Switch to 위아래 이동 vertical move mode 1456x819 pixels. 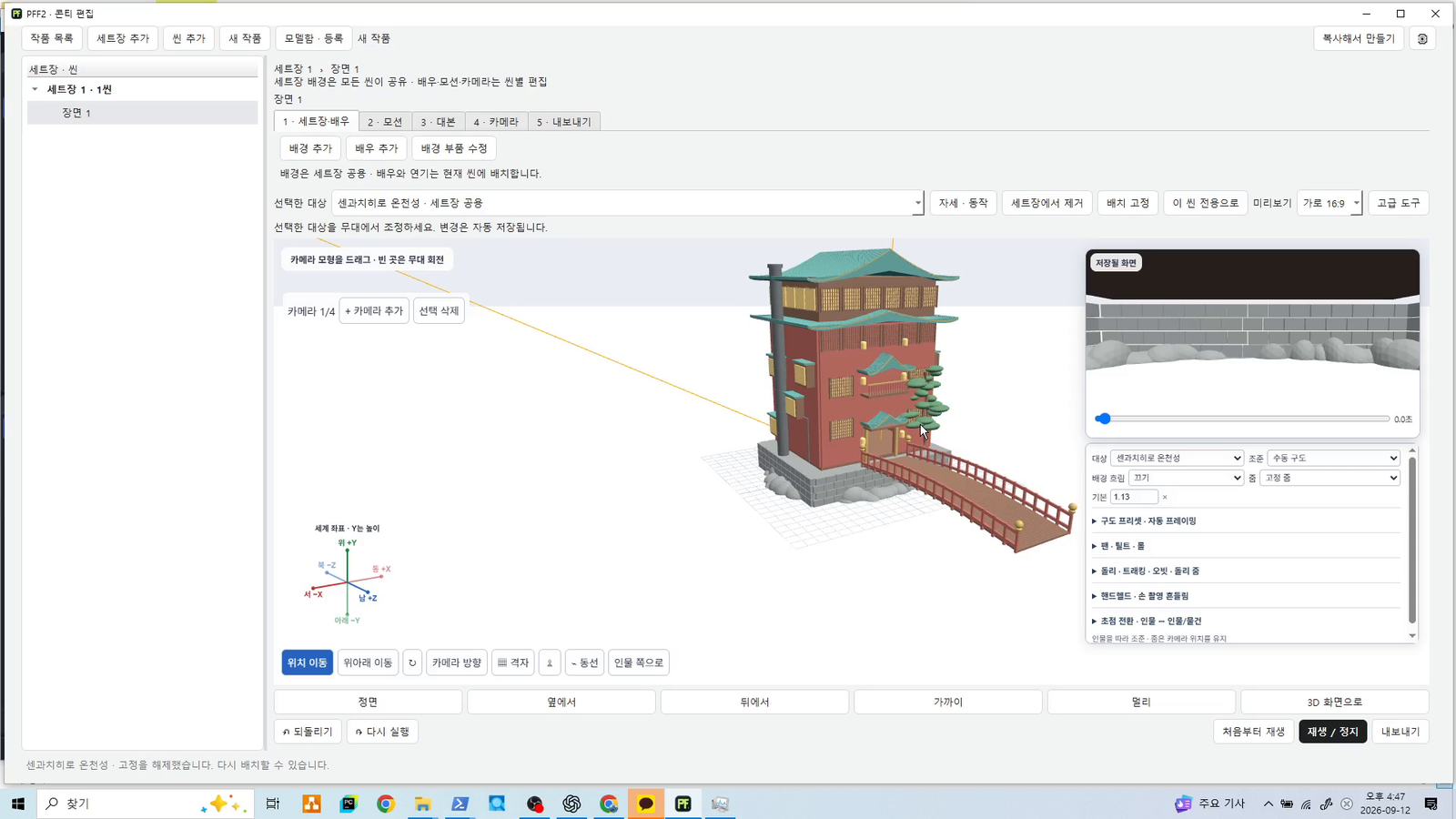368,662
